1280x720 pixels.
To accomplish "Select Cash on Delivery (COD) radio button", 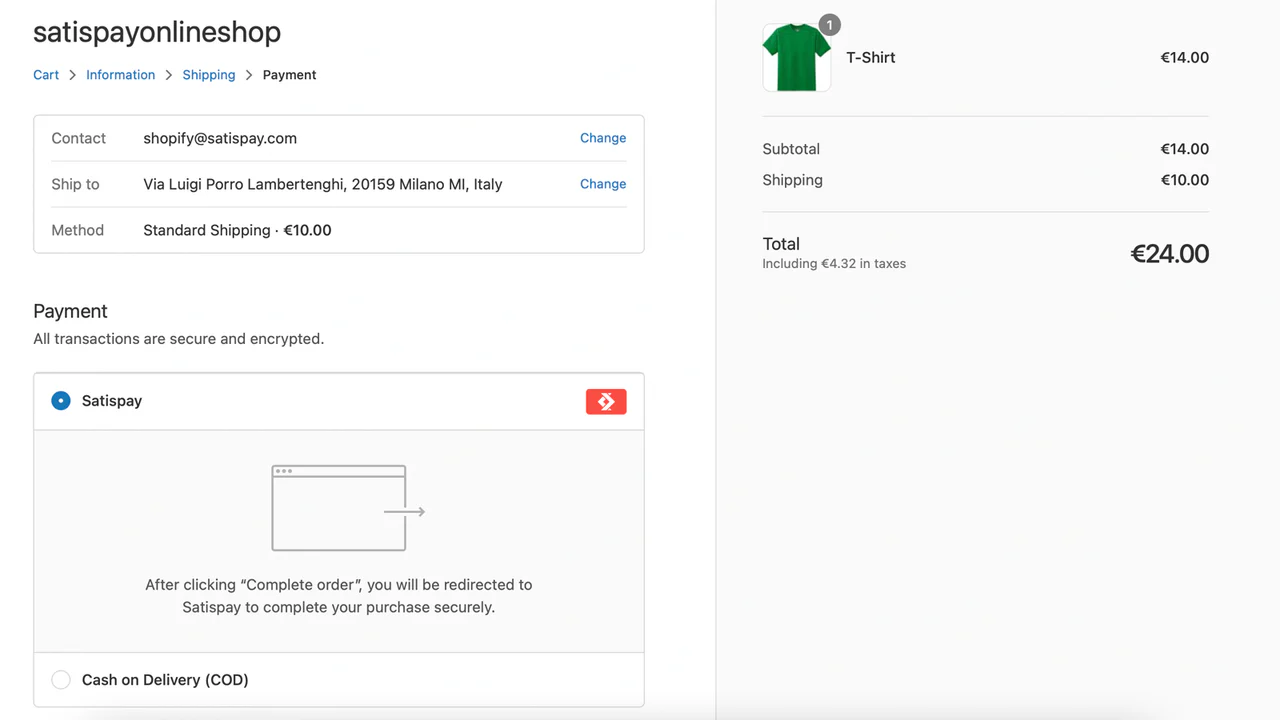I will pos(61,680).
